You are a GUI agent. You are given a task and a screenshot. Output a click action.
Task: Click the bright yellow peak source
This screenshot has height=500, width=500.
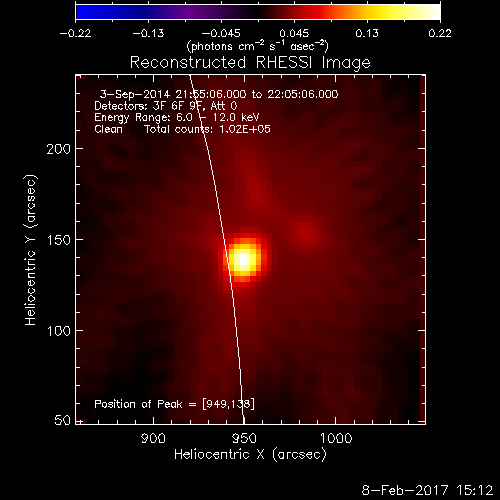(244, 259)
